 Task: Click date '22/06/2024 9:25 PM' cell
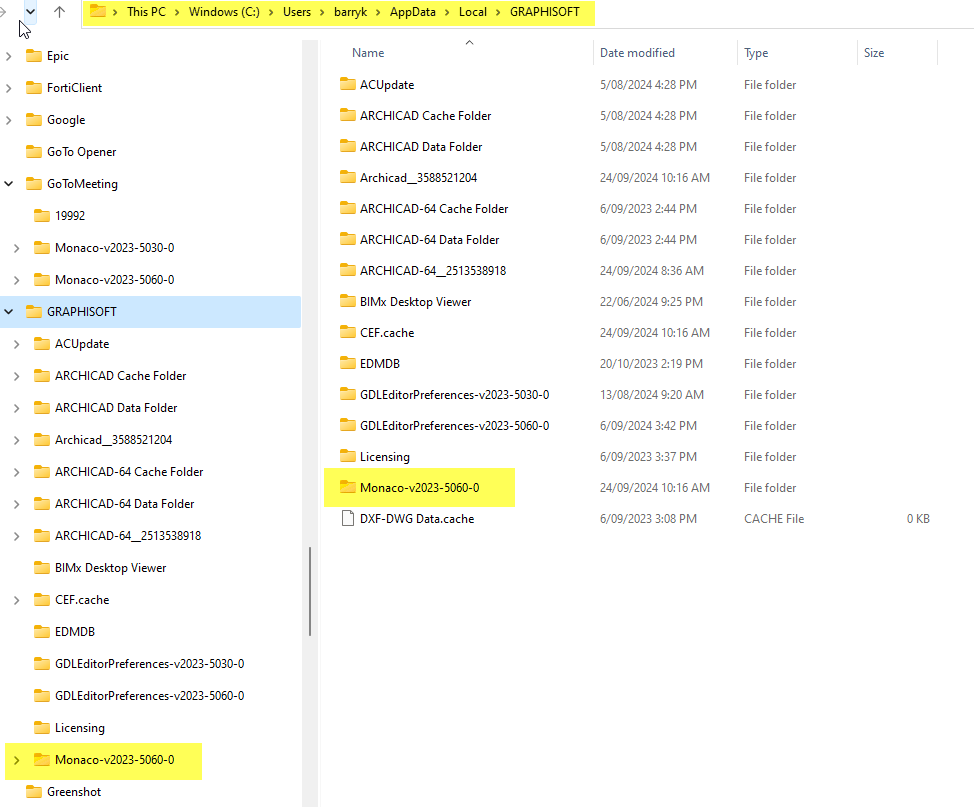pyautogui.click(x=651, y=302)
